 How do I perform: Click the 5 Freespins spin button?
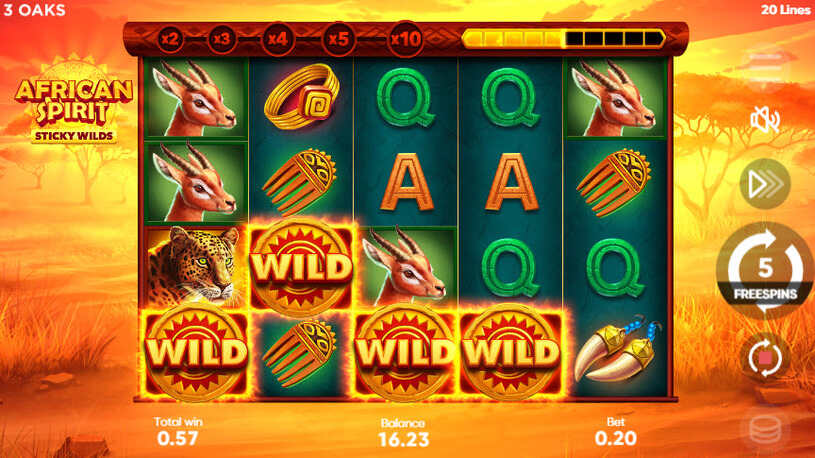tap(765, 270)
